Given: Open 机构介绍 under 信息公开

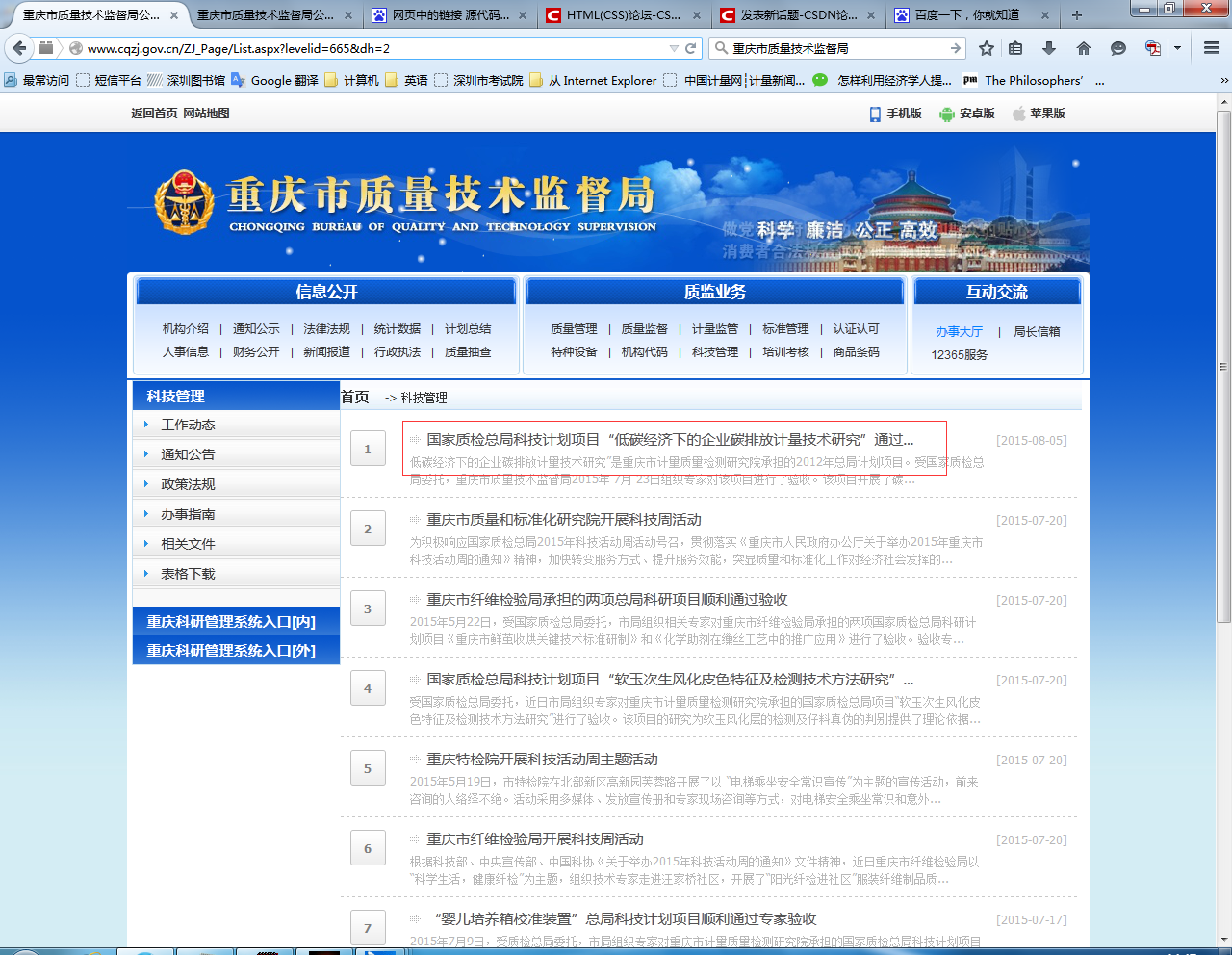Looking at the screenshot, I should click(x=186, y=329).
